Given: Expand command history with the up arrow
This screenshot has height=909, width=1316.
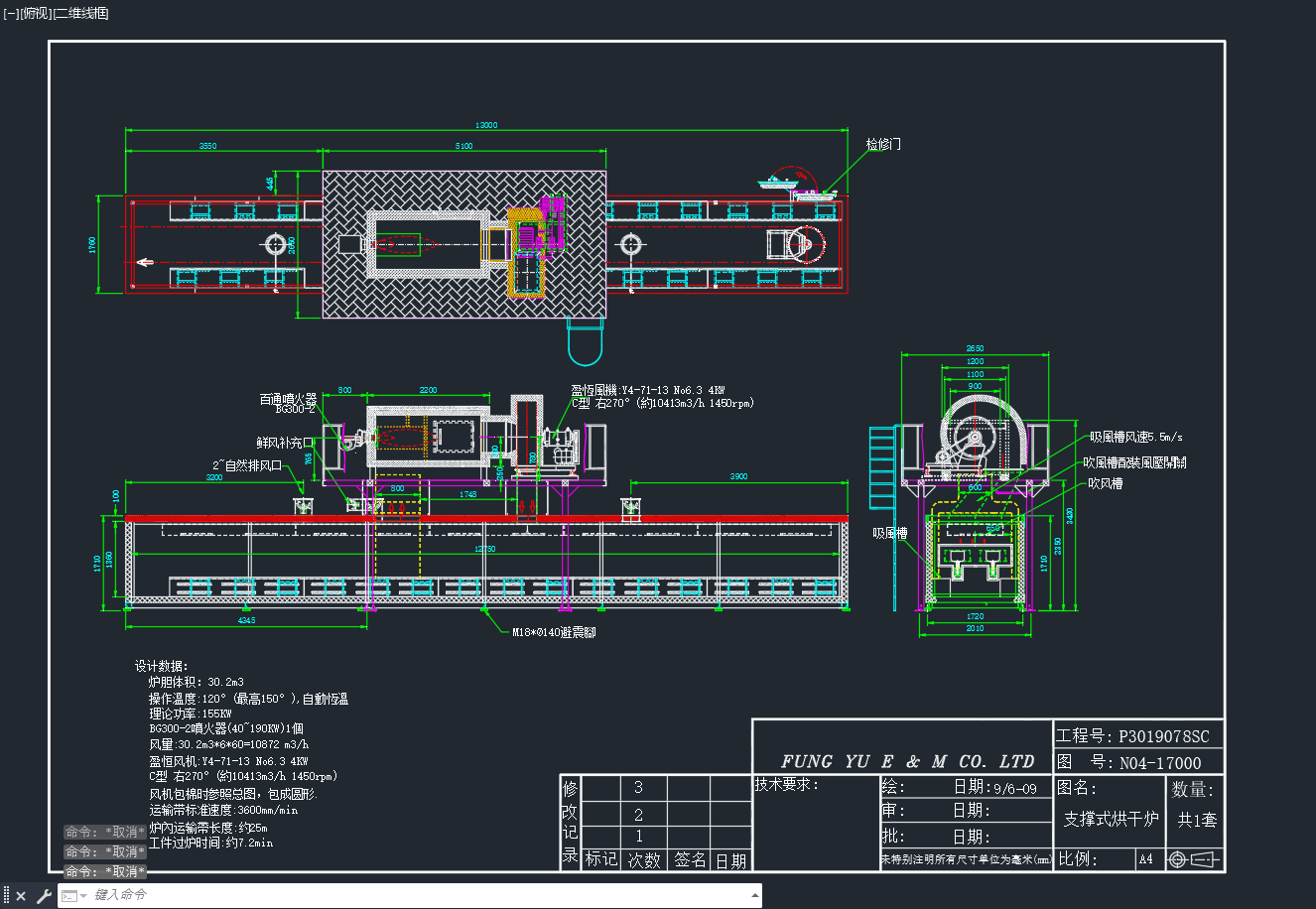Looking at the screenshot, I should tap(753, 895).
